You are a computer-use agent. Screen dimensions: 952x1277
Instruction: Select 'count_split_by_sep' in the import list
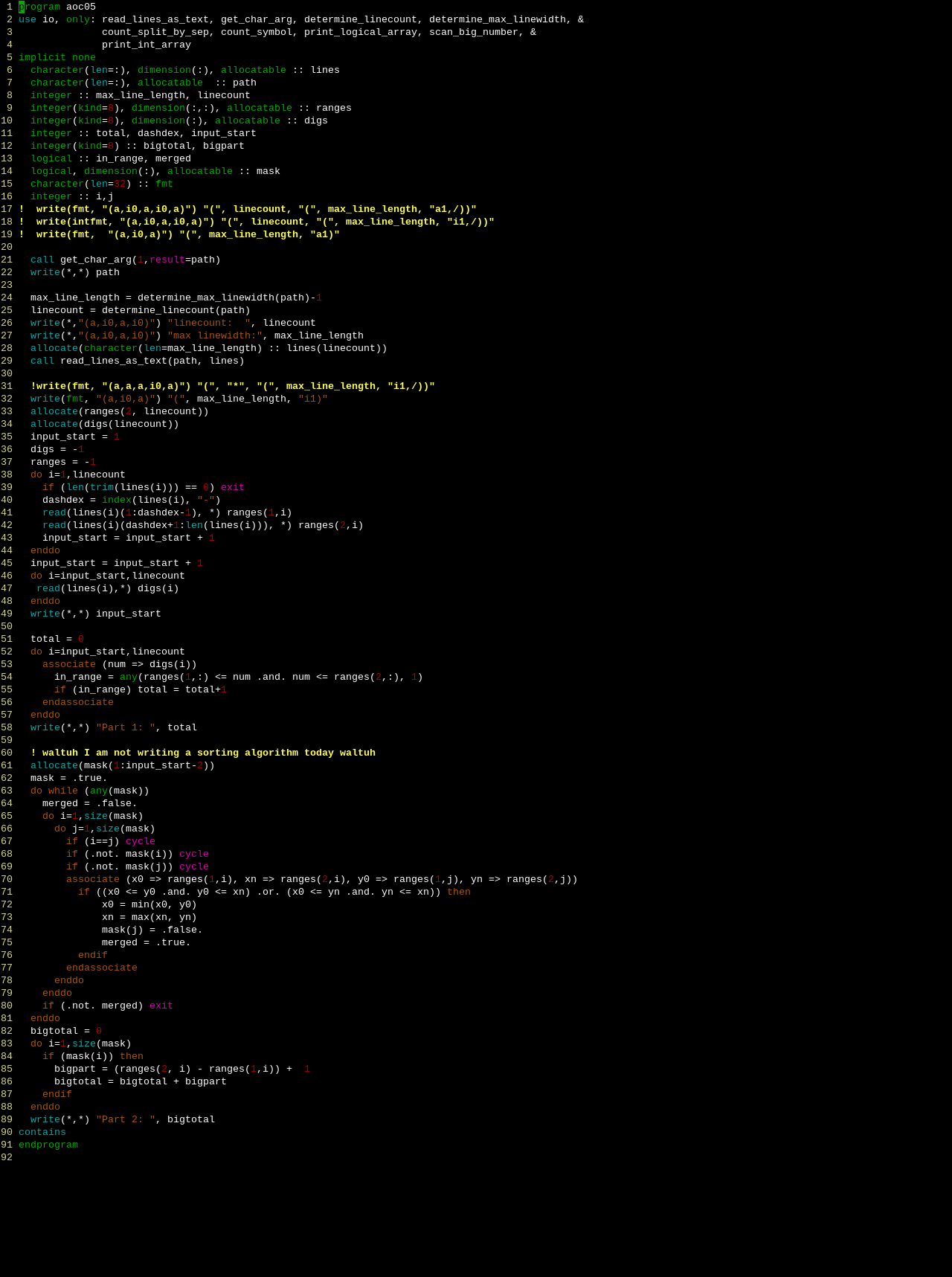[x=155, y=32]
